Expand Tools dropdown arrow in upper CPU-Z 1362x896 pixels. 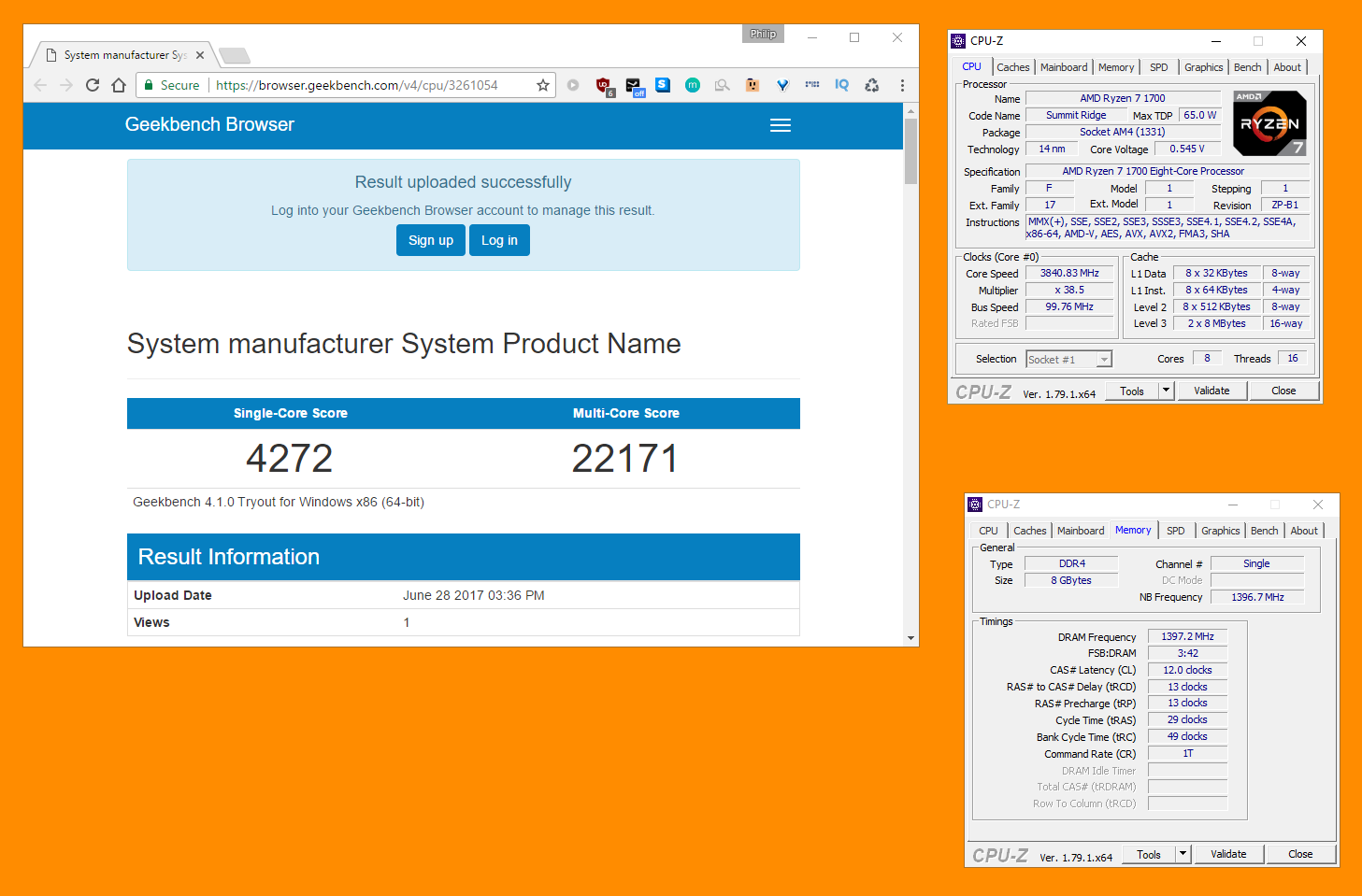(x=1166, y=391)
